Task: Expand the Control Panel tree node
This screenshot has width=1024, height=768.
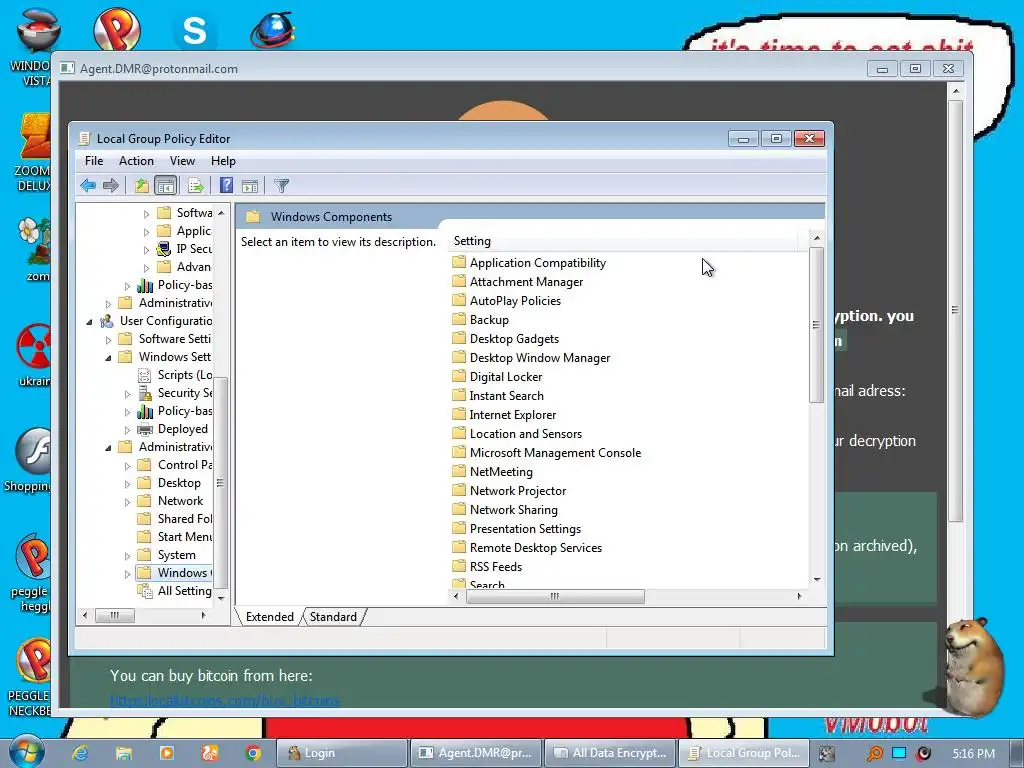Action: [x=127, y=466]
